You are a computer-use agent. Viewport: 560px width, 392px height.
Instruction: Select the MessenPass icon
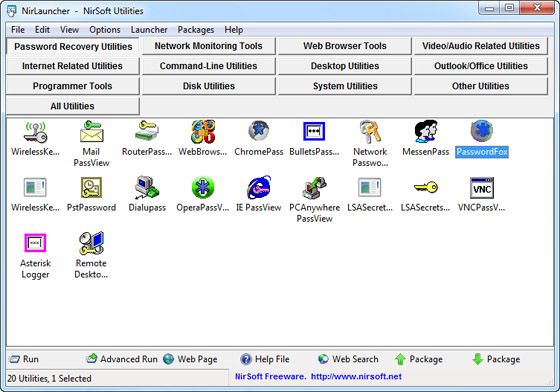(426, 132)
